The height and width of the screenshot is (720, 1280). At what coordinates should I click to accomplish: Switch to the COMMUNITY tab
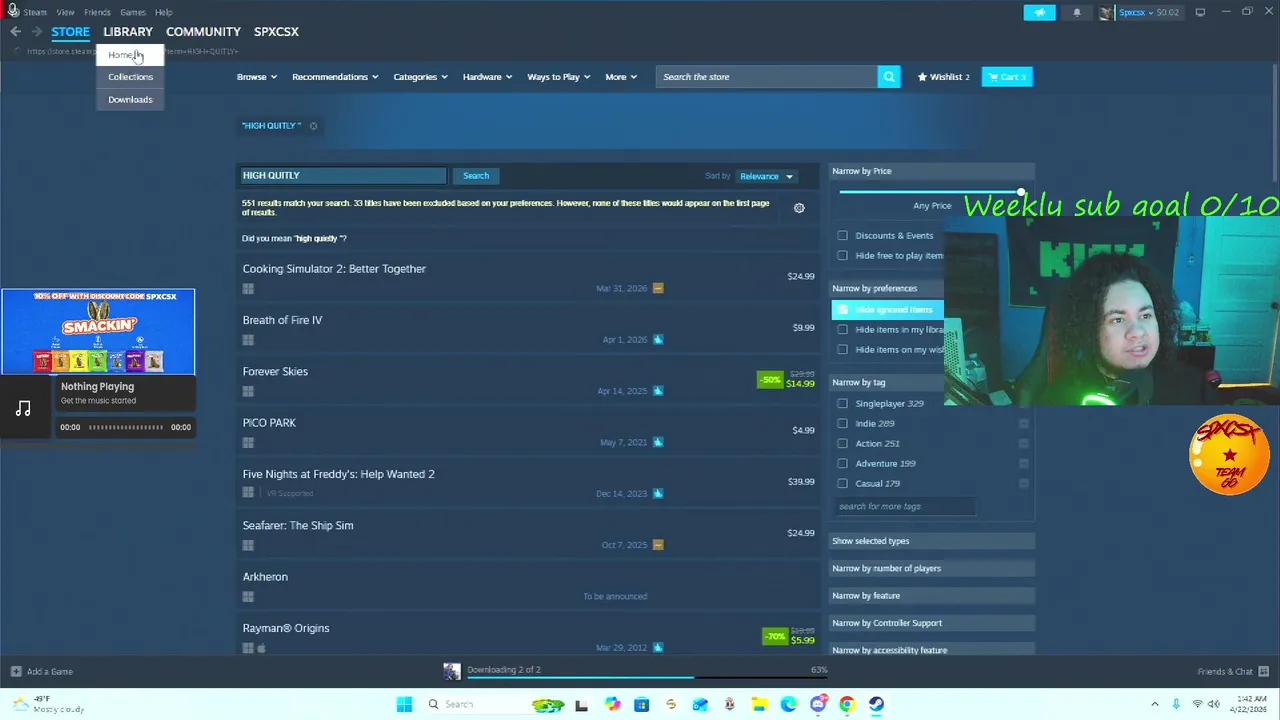(203, 32)
